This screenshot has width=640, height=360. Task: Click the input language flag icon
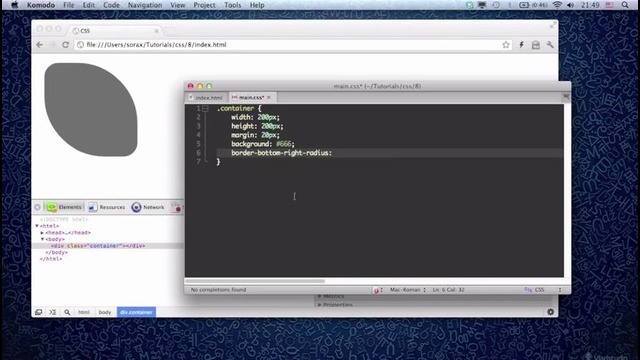[609, 5]
